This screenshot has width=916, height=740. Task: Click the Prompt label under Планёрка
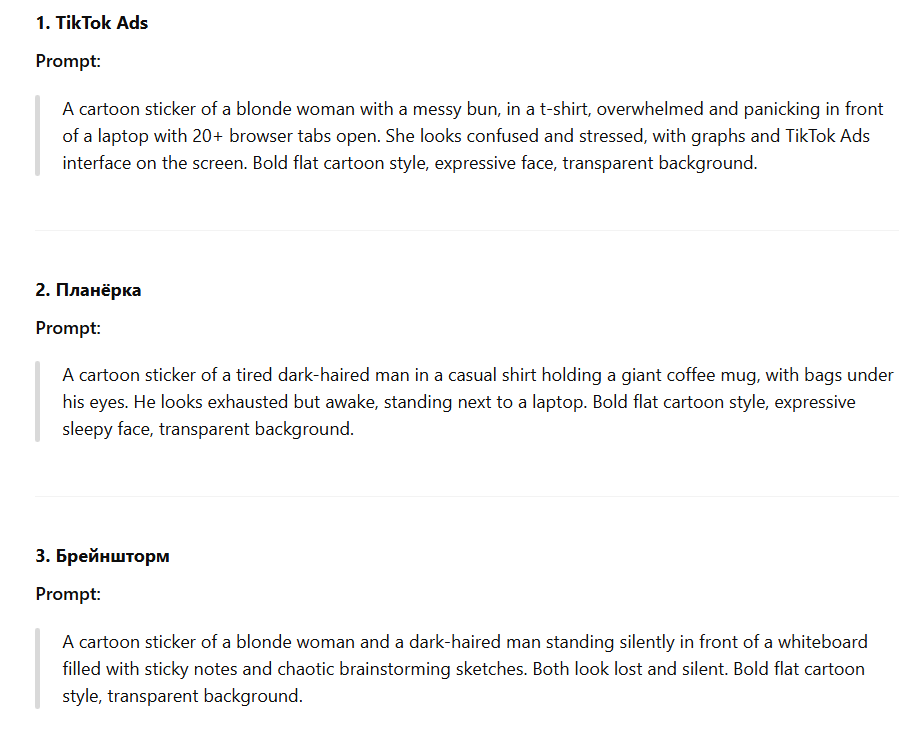coord(68,327)
